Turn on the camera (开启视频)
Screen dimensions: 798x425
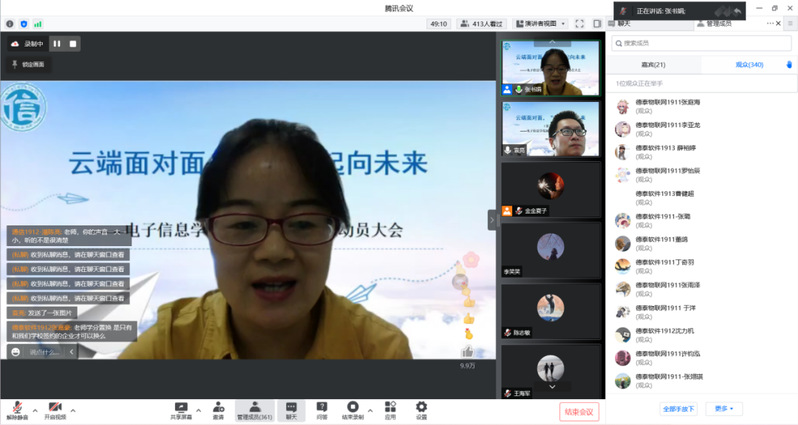point(55,409)
